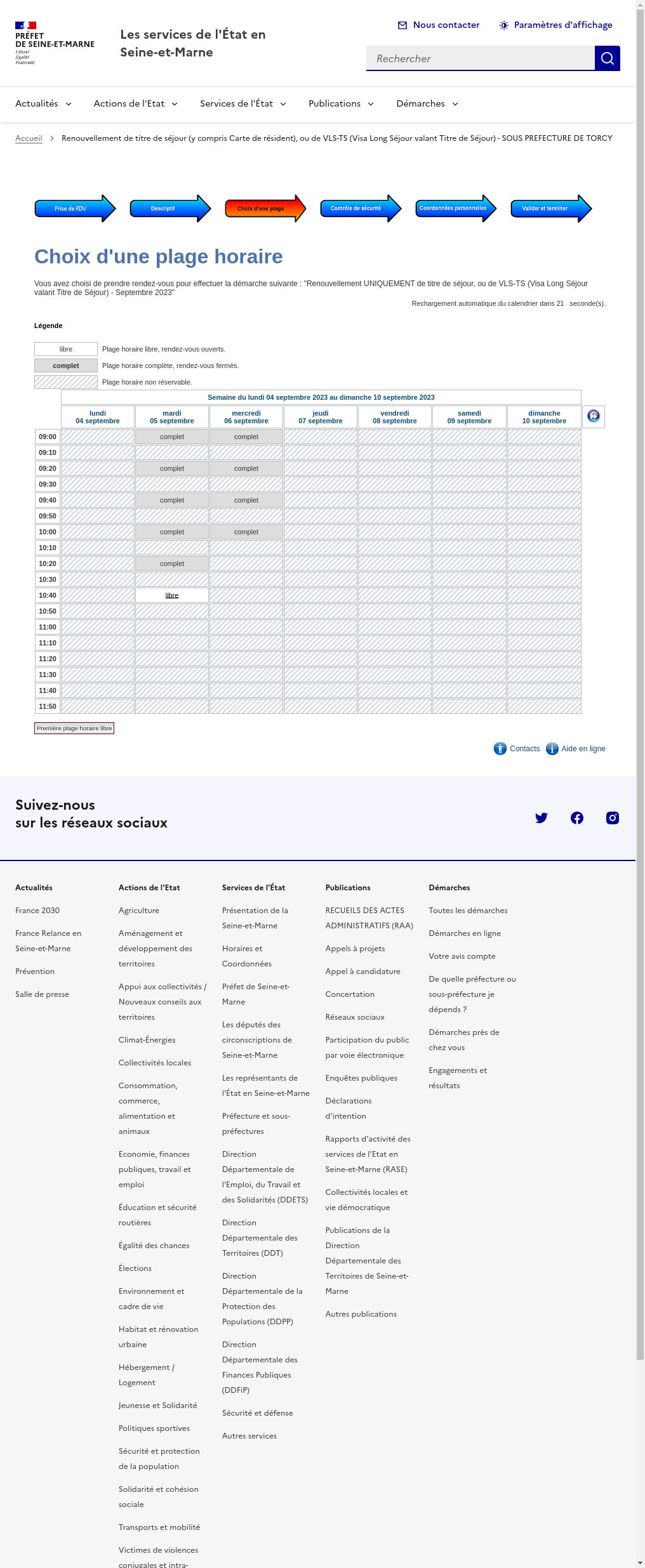645x1568 pixels.
Task: Click the Choix d'une plage step arrow
Action: (265, 208)
